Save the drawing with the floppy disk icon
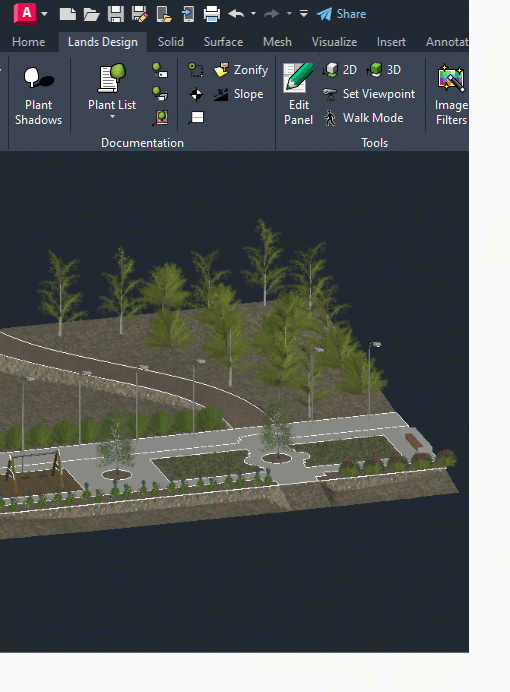 (116, 14)
